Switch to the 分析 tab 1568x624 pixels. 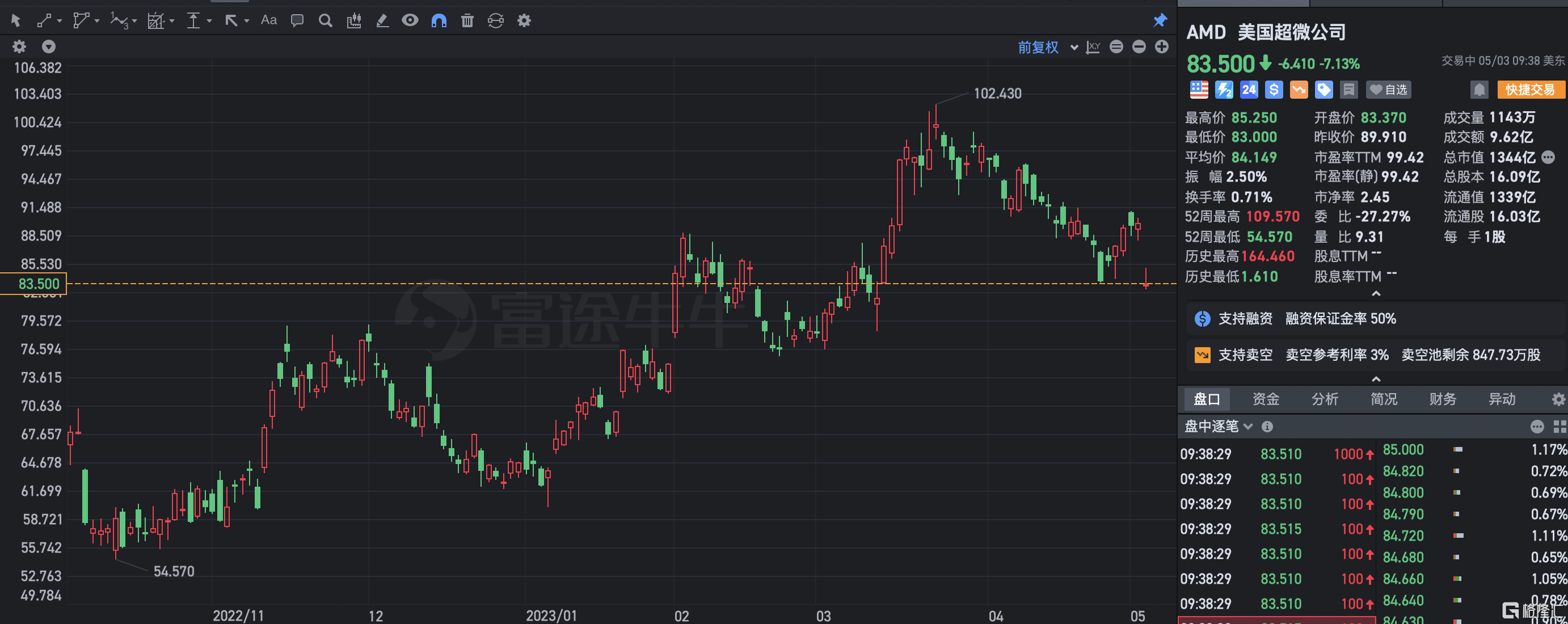1325,399
